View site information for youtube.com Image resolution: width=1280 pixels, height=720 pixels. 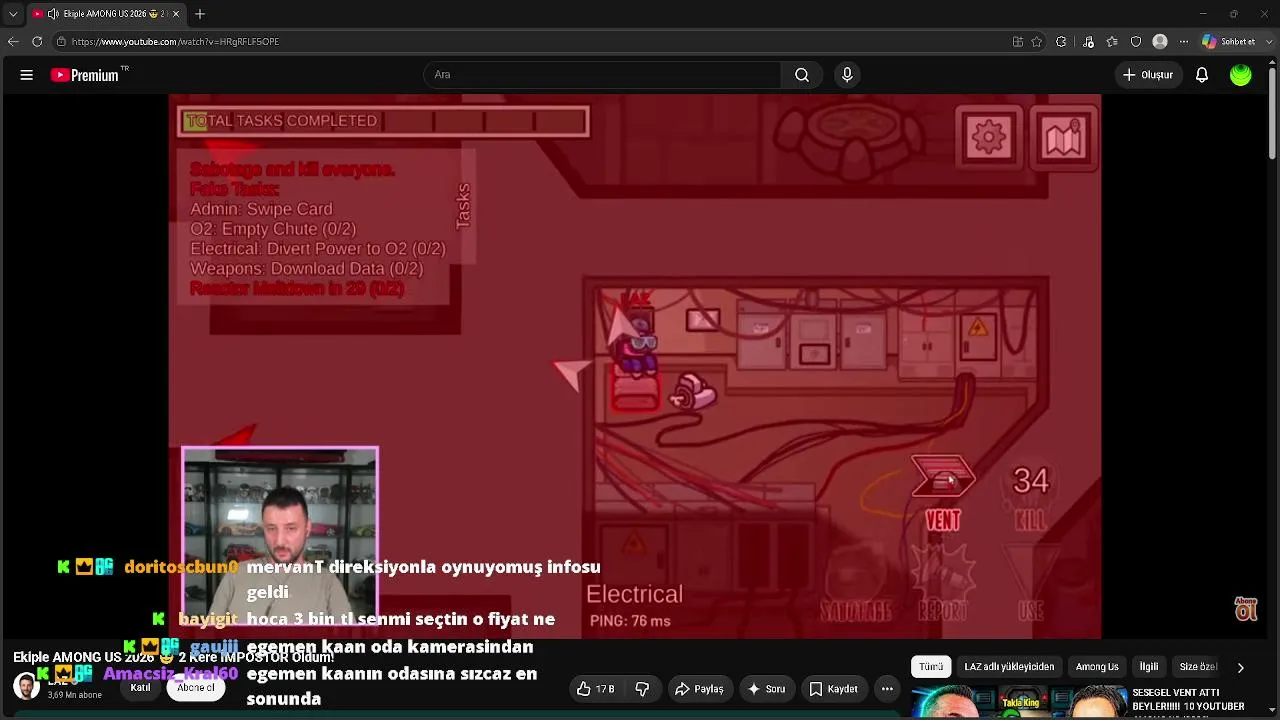[x=61, y=42]
